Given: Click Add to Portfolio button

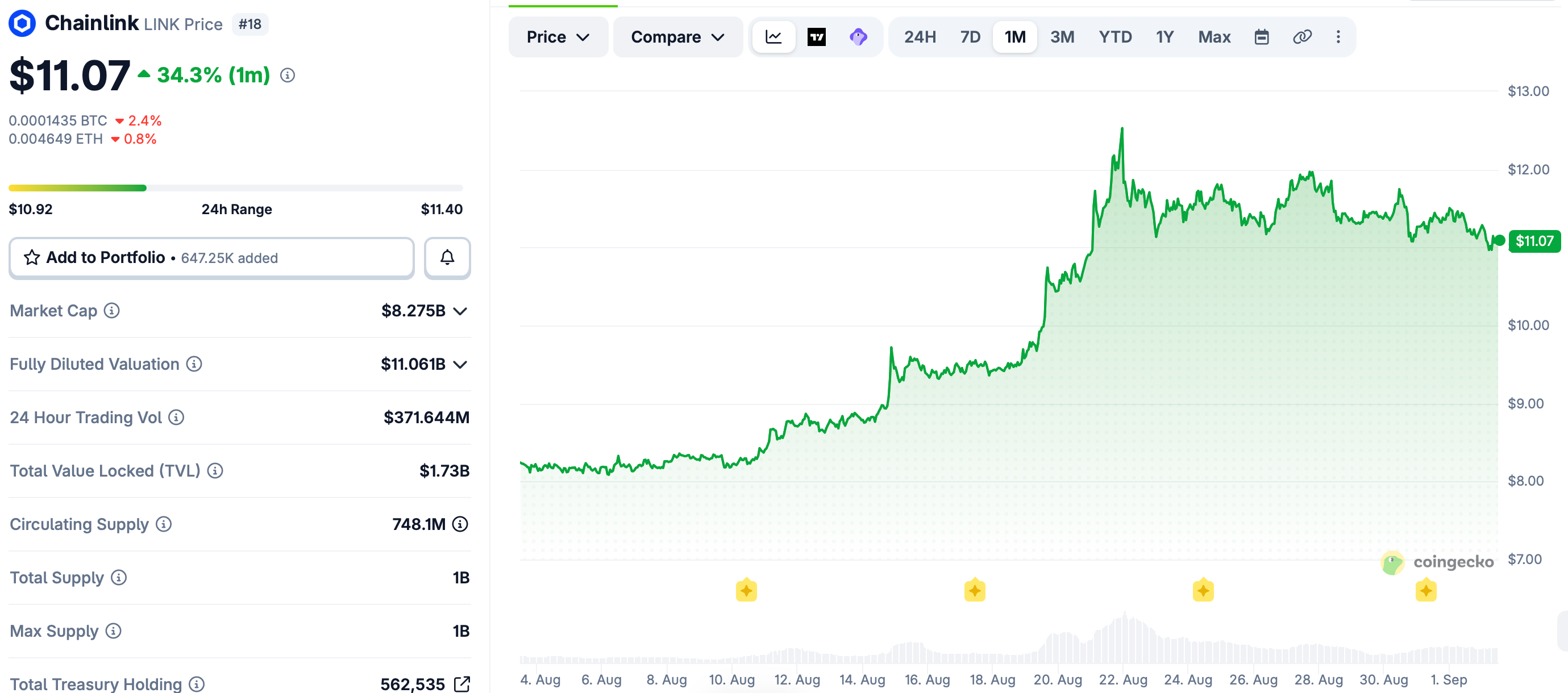Looking at the screenshot, I should [x=212, y=258].
